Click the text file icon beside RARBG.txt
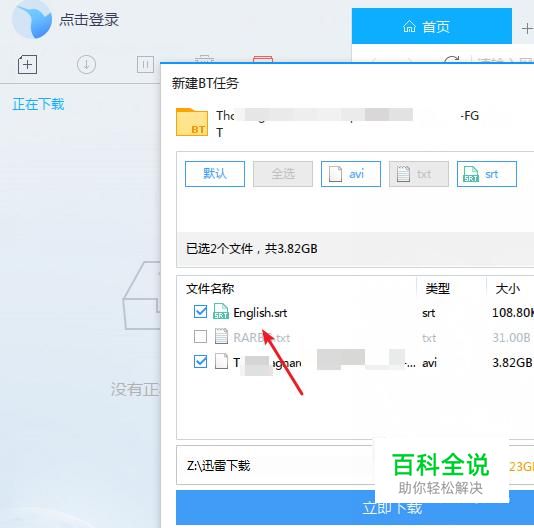Image resolution: width=534 pixels, height=528 pixels. coord(221,336)
